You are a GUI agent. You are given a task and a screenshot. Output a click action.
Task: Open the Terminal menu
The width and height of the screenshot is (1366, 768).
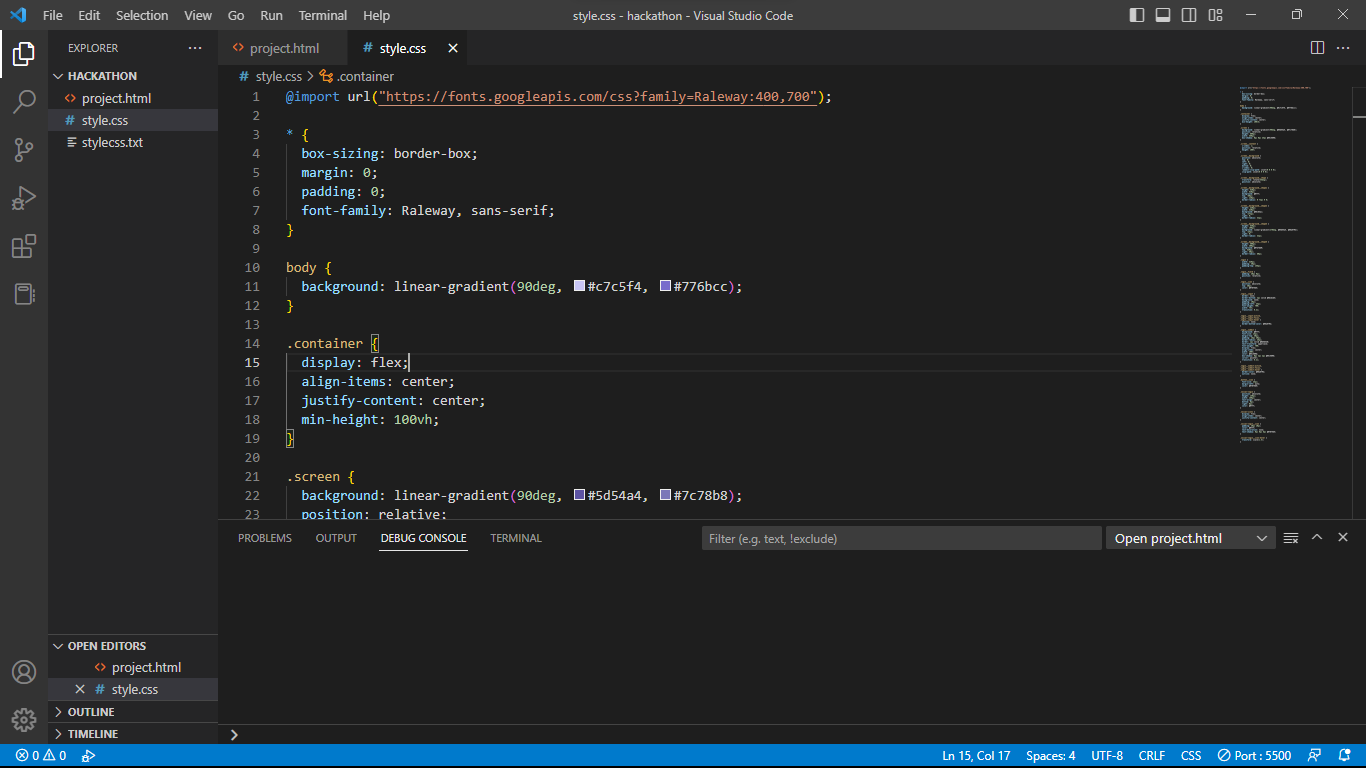[323, 15]
